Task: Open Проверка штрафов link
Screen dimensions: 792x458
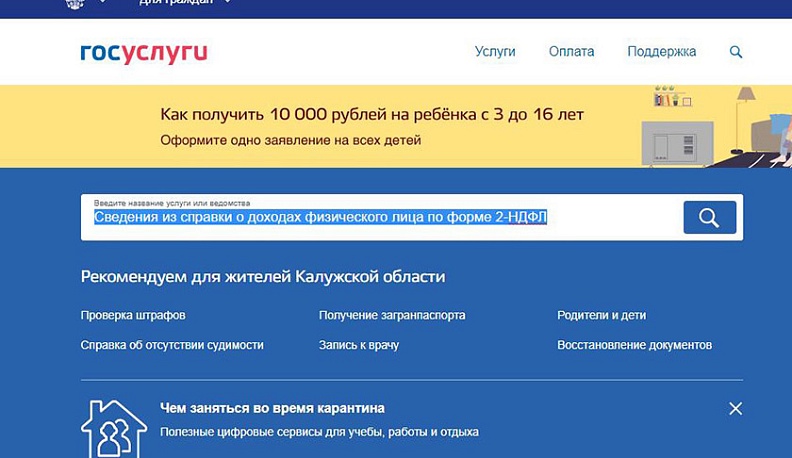Action: click(133, 315)
